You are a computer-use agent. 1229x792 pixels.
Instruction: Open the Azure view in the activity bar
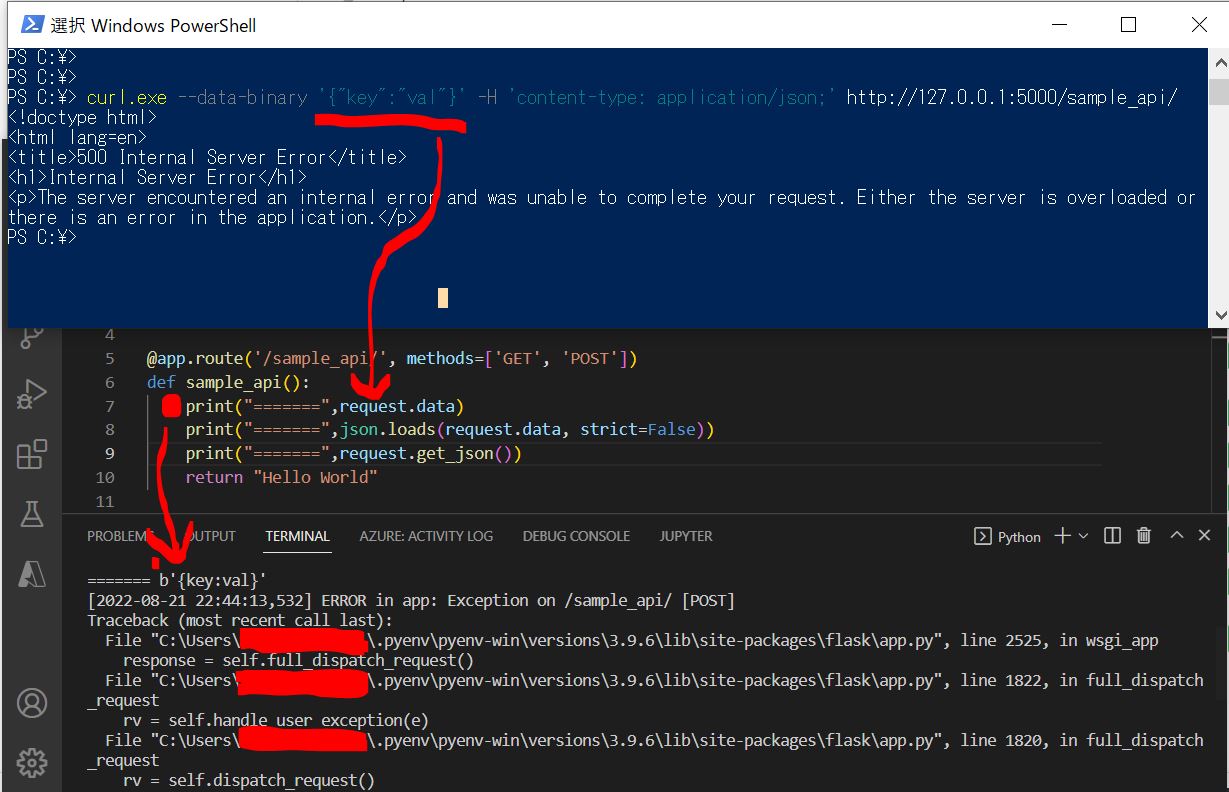[x=32, y=573]
